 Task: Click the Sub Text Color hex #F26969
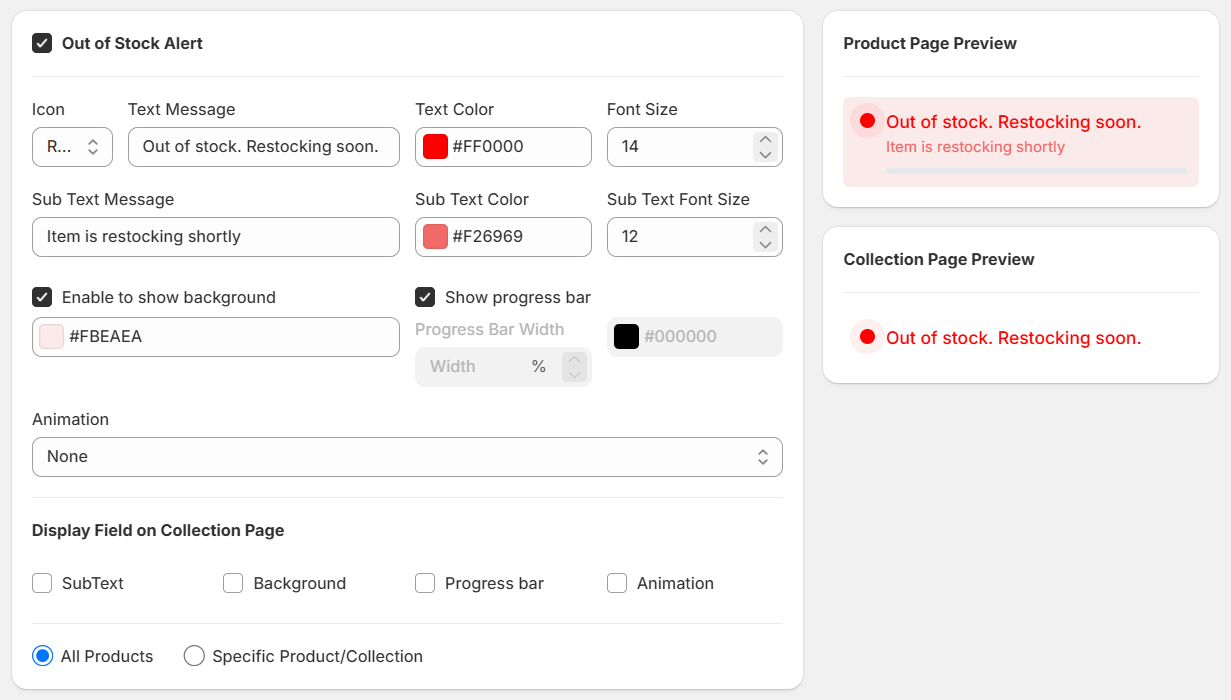(x=488, y=237)
